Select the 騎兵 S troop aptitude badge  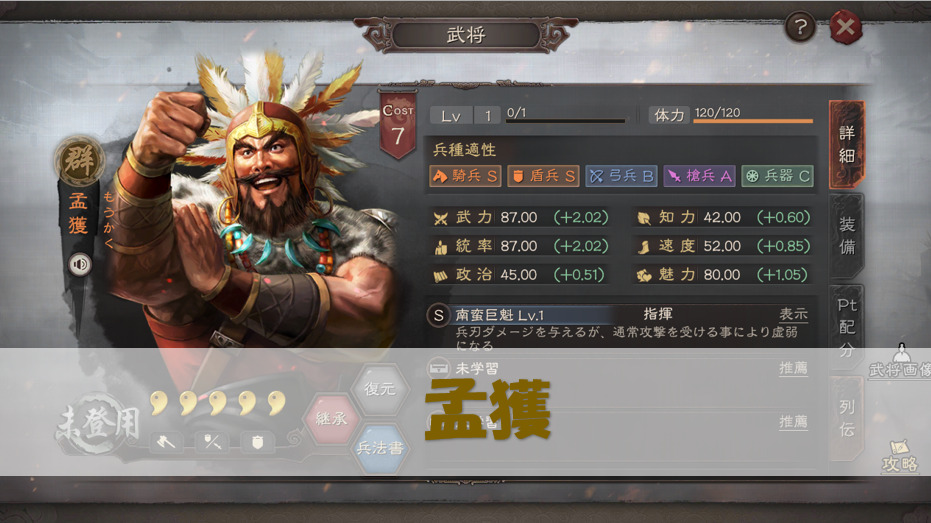[465, 176]
